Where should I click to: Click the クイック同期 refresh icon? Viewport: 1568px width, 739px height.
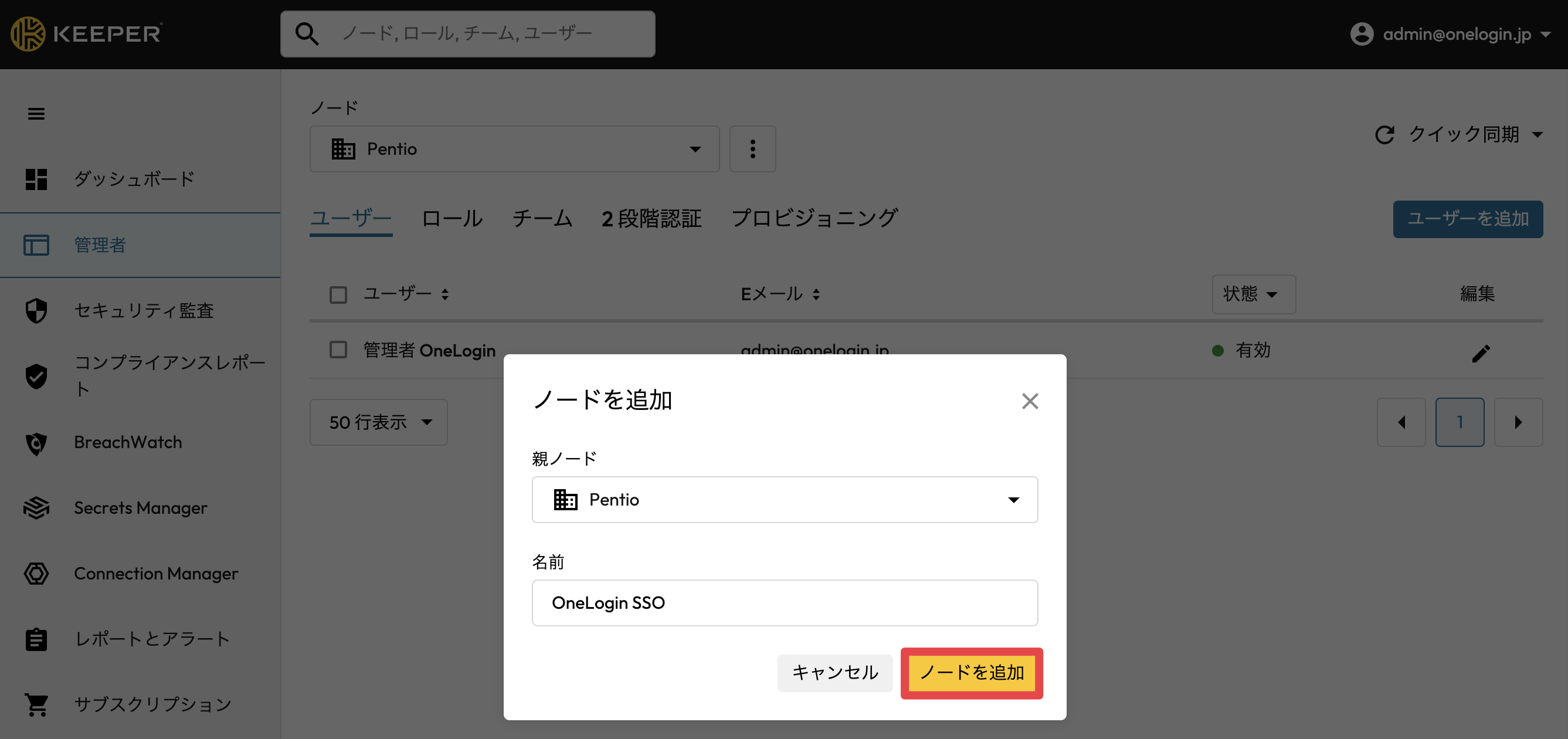tap(1384, 134)
